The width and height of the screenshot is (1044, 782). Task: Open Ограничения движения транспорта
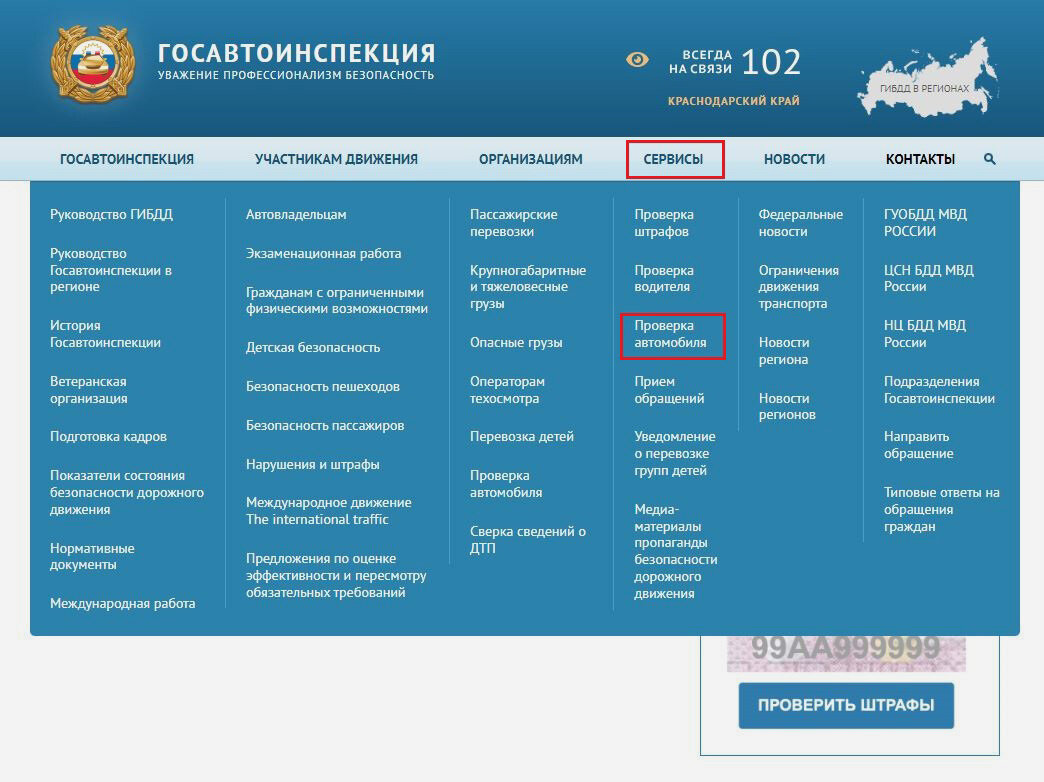pos(799,286)
